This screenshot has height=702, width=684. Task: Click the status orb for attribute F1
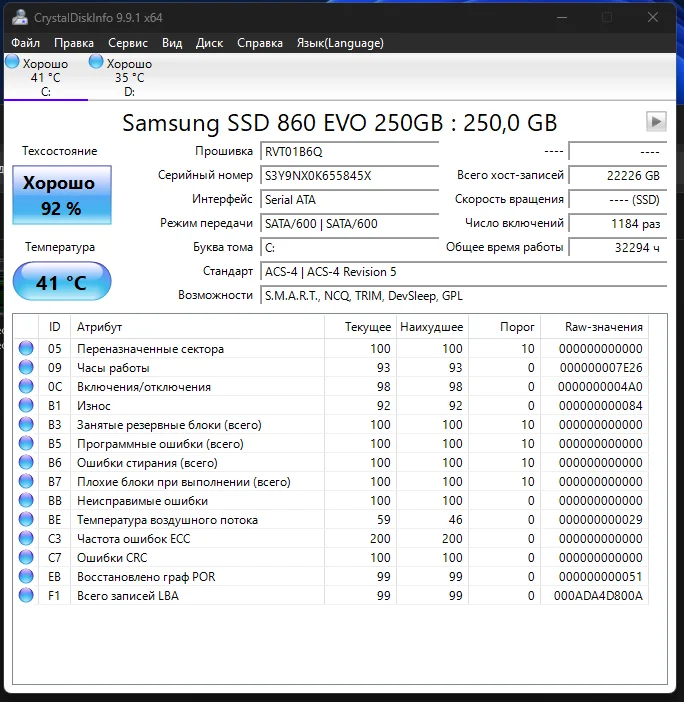coord(26,595)
